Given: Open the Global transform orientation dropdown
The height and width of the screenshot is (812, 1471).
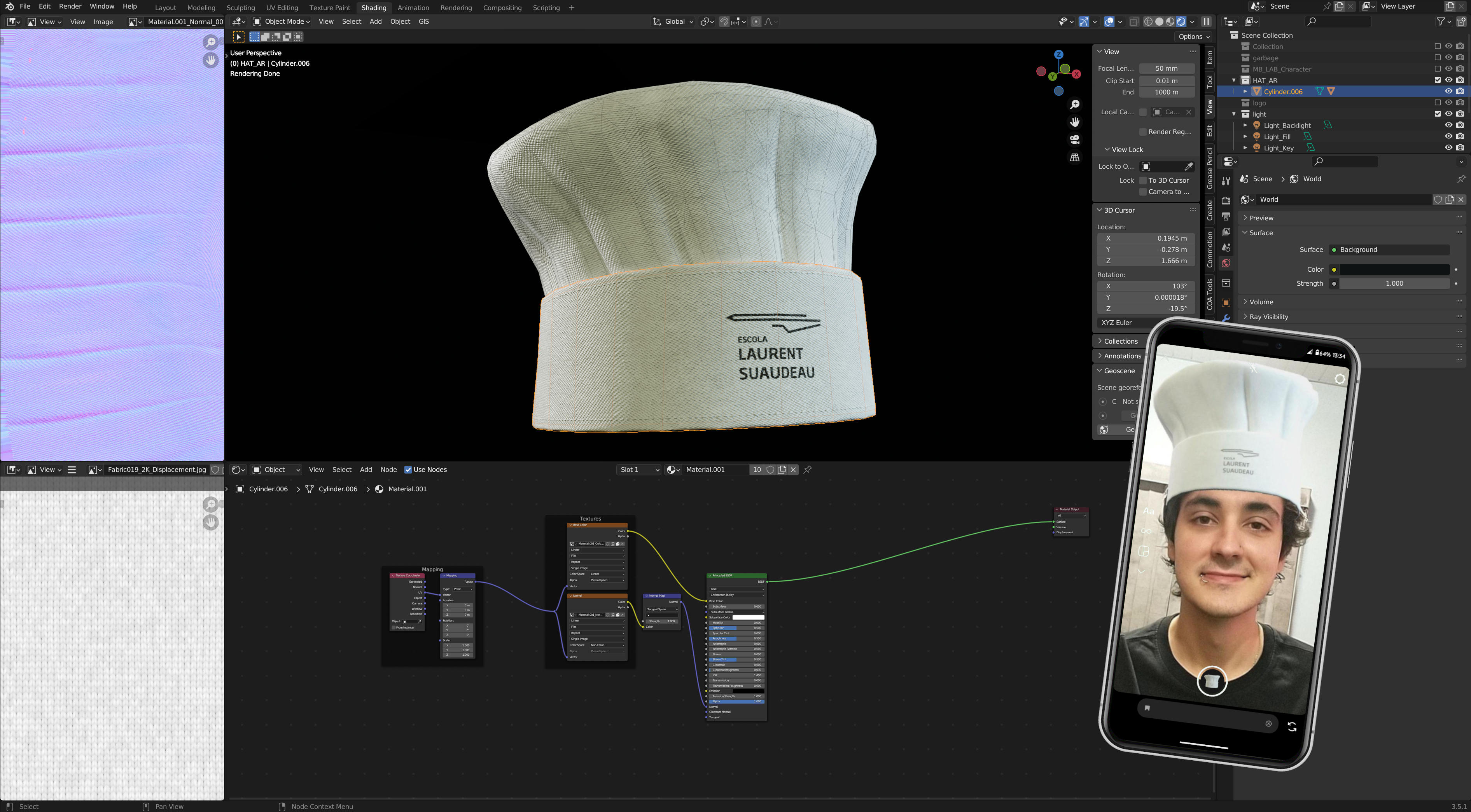Looking at the screenshot, I should point(674,22).
